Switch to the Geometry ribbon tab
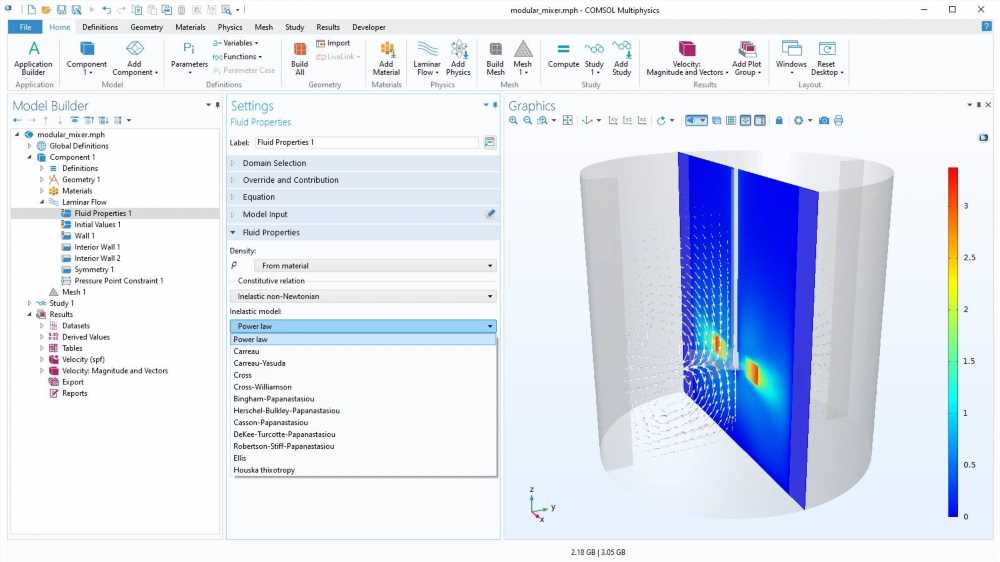The image size is (1000, 562). pos(147,27)
